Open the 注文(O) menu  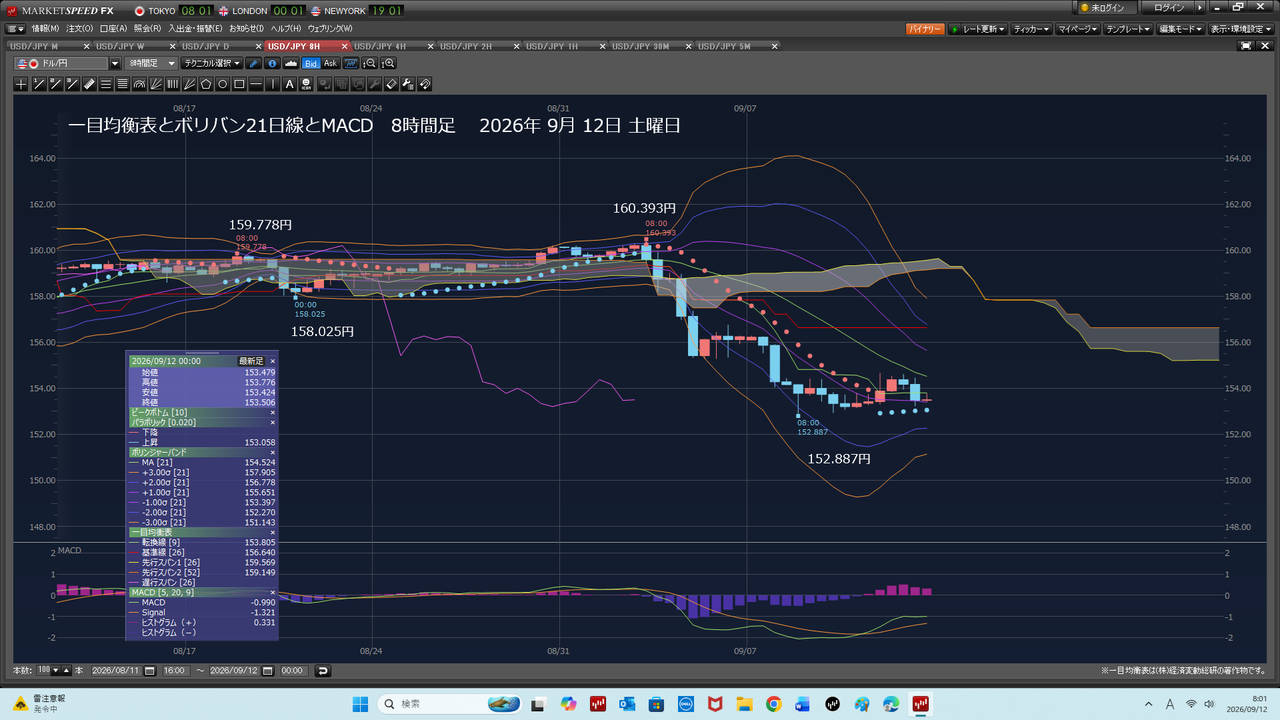point(79,28)
